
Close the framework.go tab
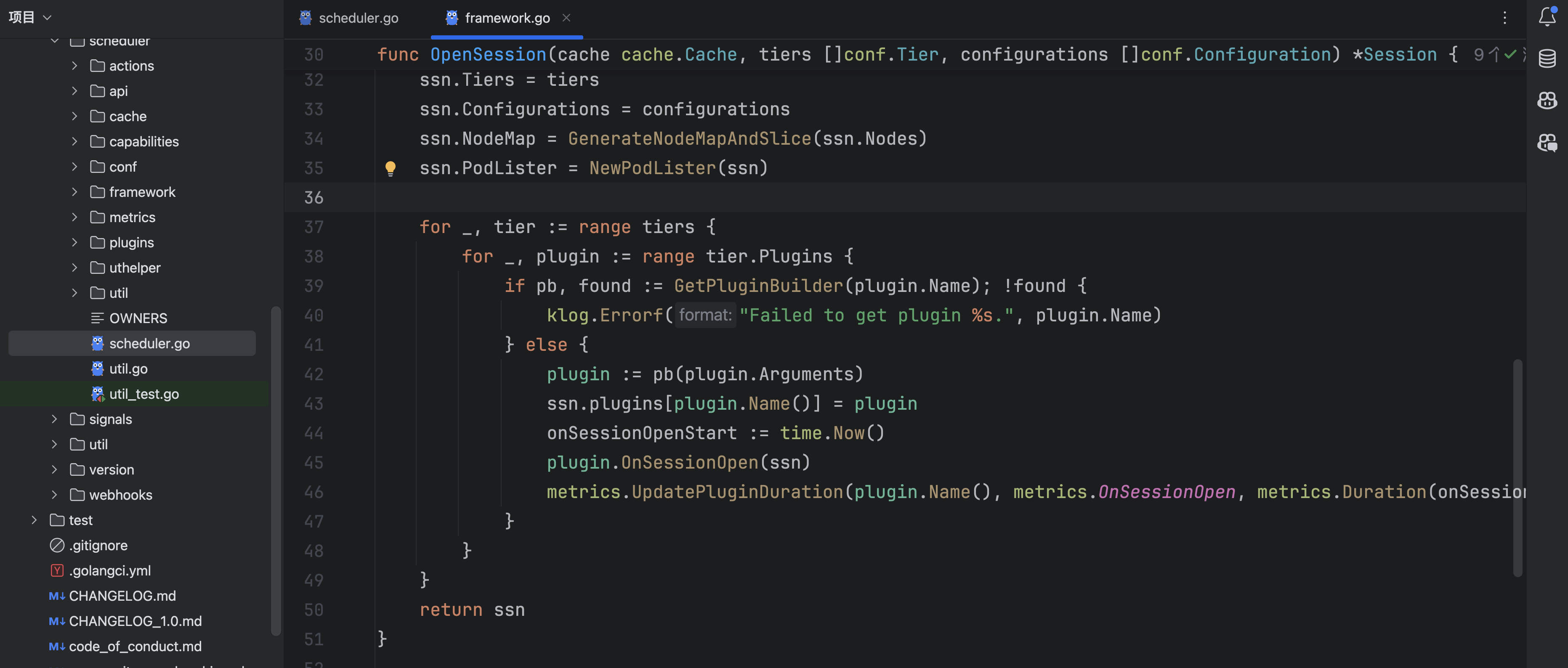point(567,18)
